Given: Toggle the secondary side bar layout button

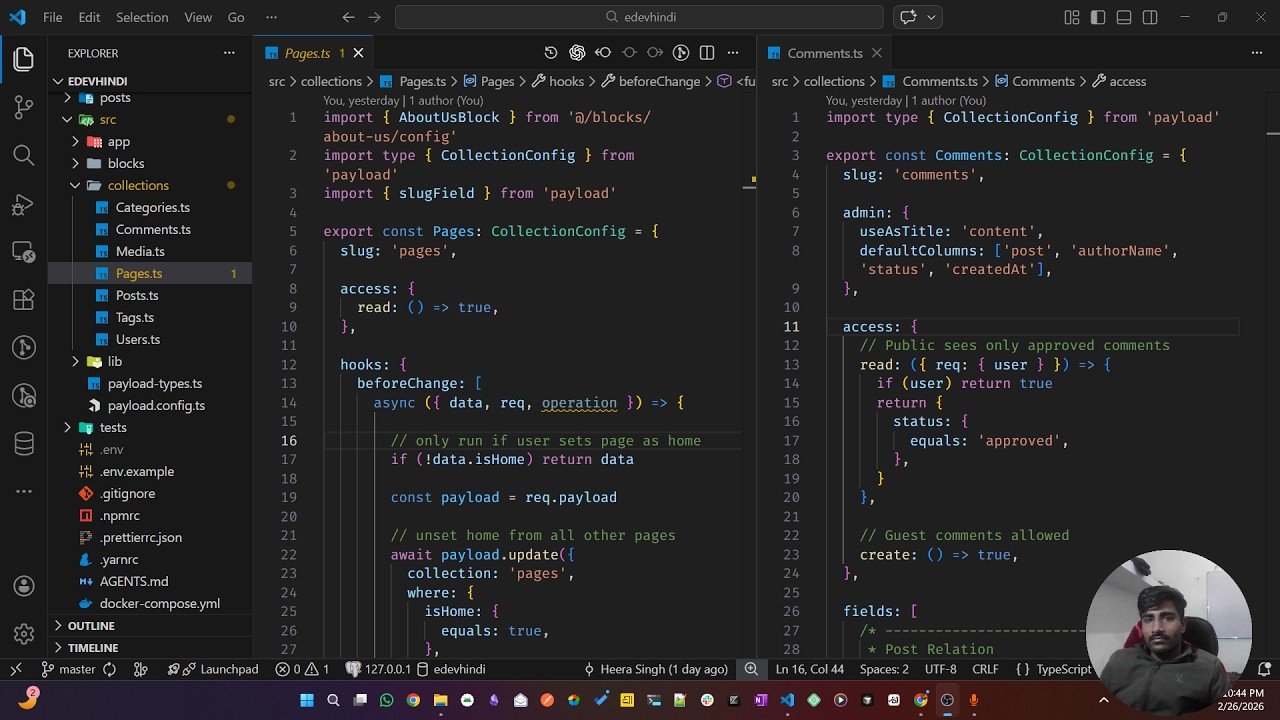Looking at the screenshot, I should pos(1150,17).
